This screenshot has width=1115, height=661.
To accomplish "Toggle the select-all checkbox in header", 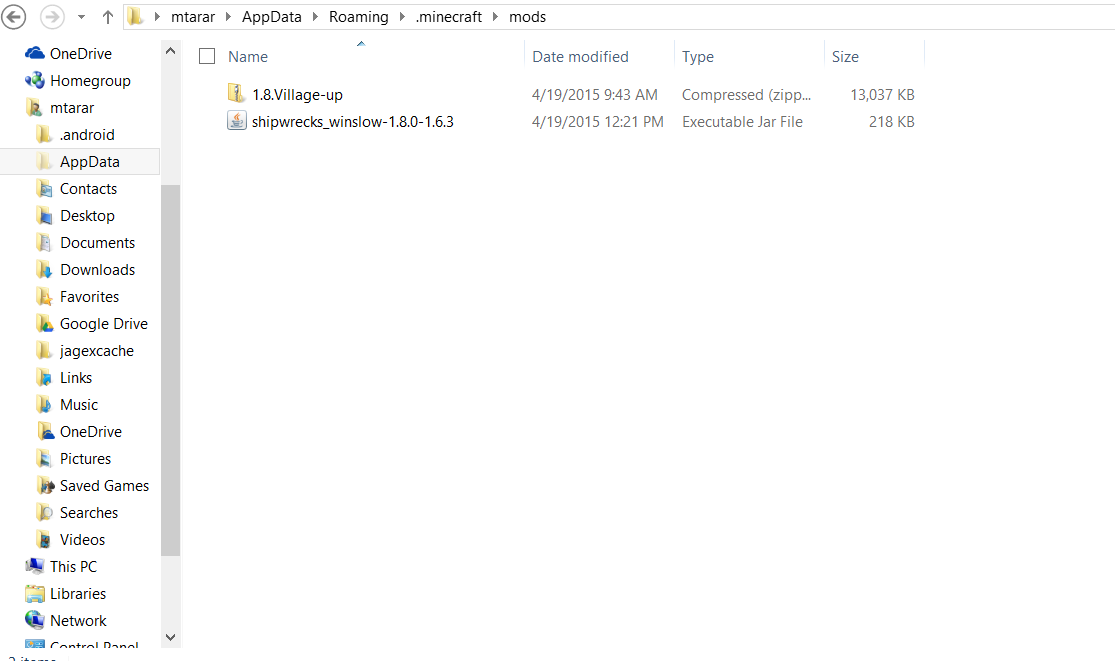I will coord(207,56).
